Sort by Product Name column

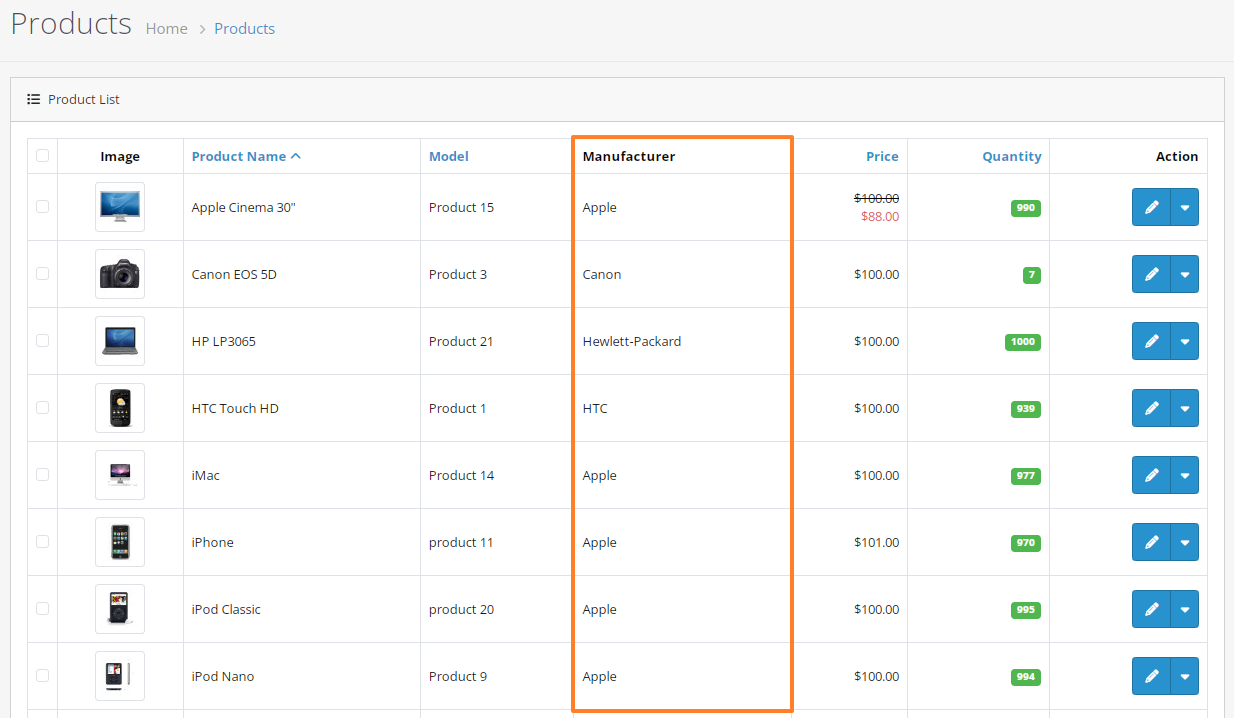tap(246, 156)
